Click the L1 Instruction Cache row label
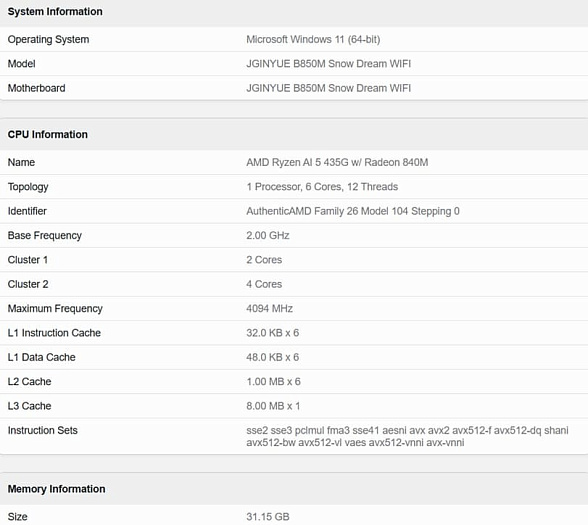Screen dimensions: 588x525 (x=54, y=333)
